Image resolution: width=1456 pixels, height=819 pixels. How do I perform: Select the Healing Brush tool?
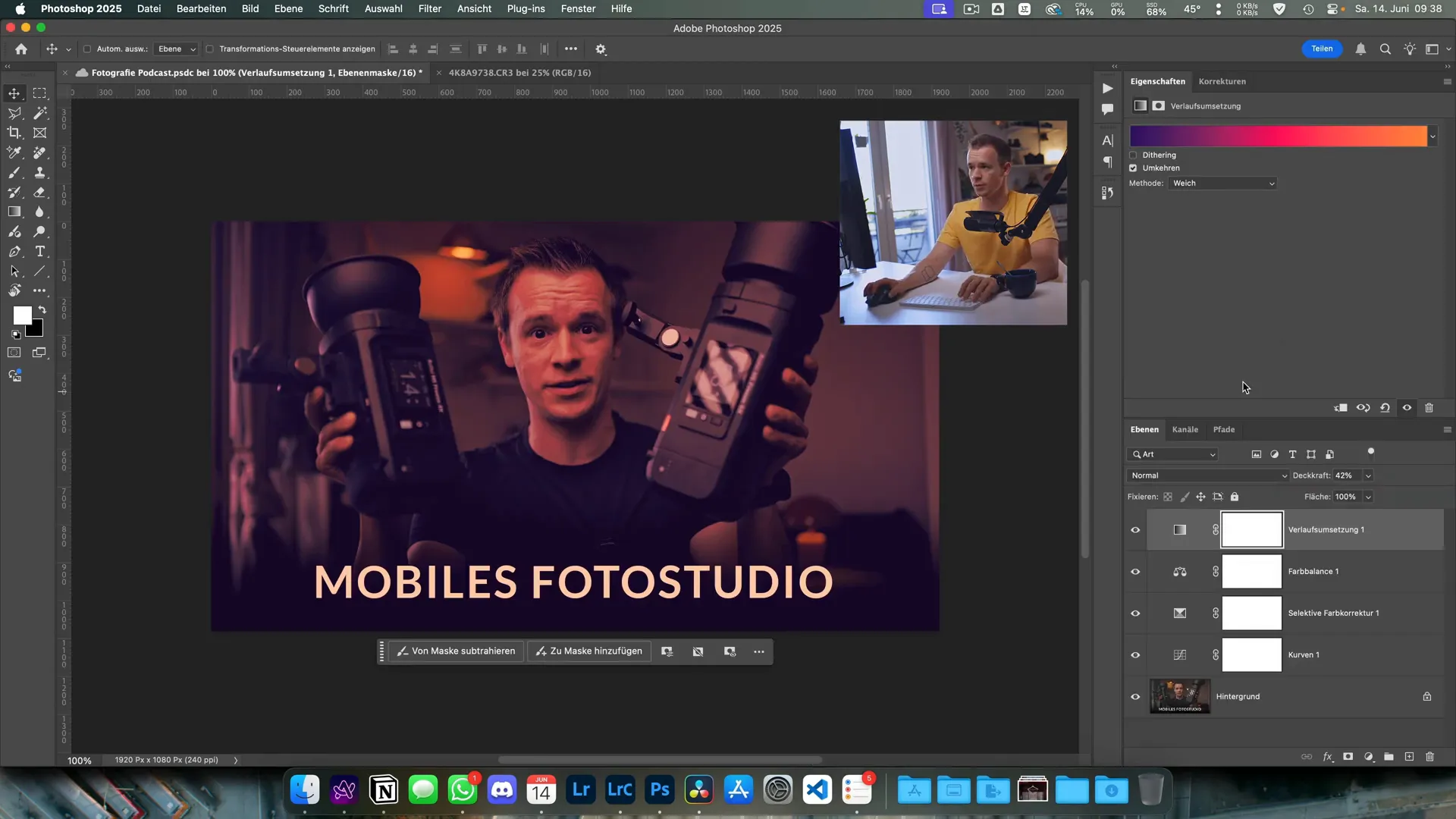coord(40,152)
